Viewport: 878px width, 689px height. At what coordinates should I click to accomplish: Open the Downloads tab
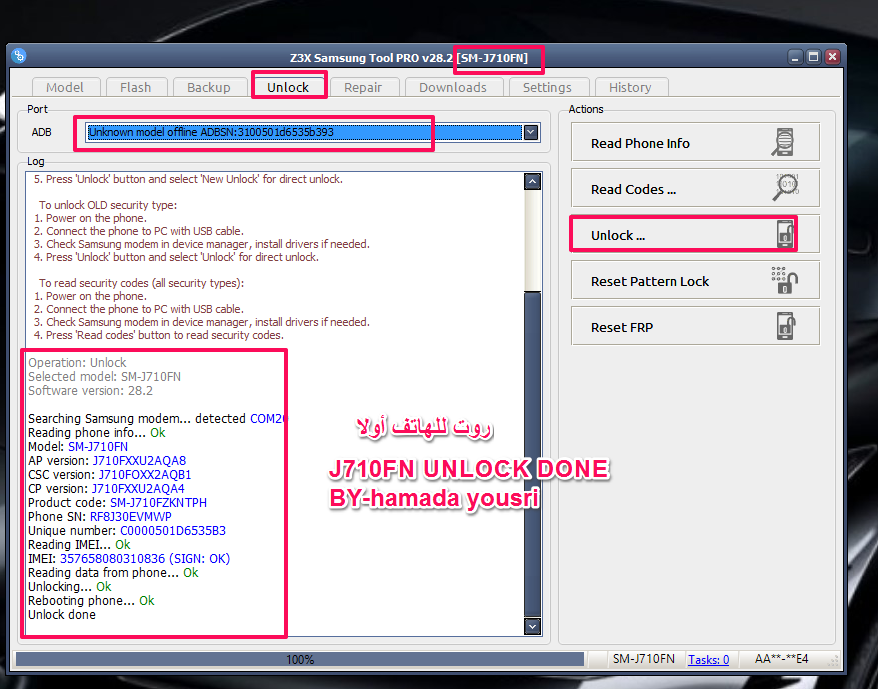(x=453, y=87)
